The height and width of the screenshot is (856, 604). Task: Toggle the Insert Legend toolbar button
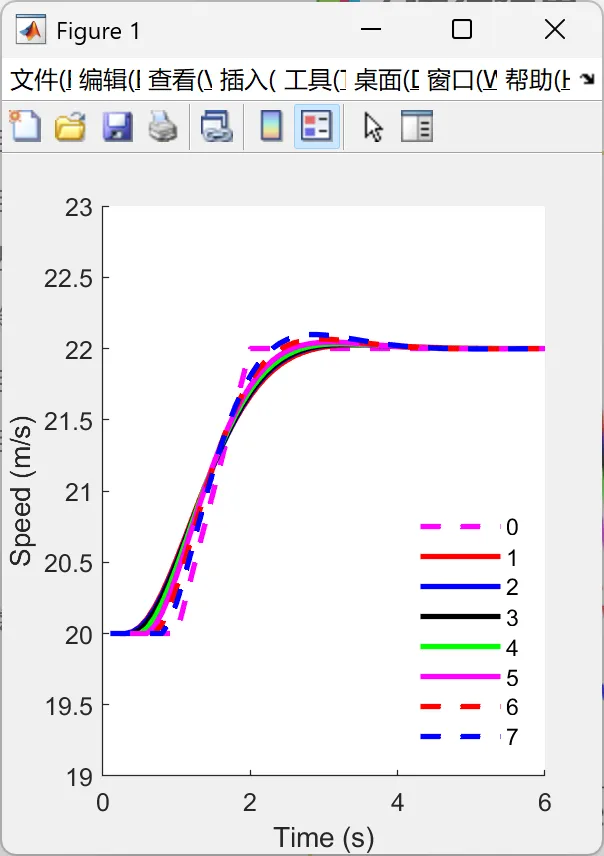[317, 126]
